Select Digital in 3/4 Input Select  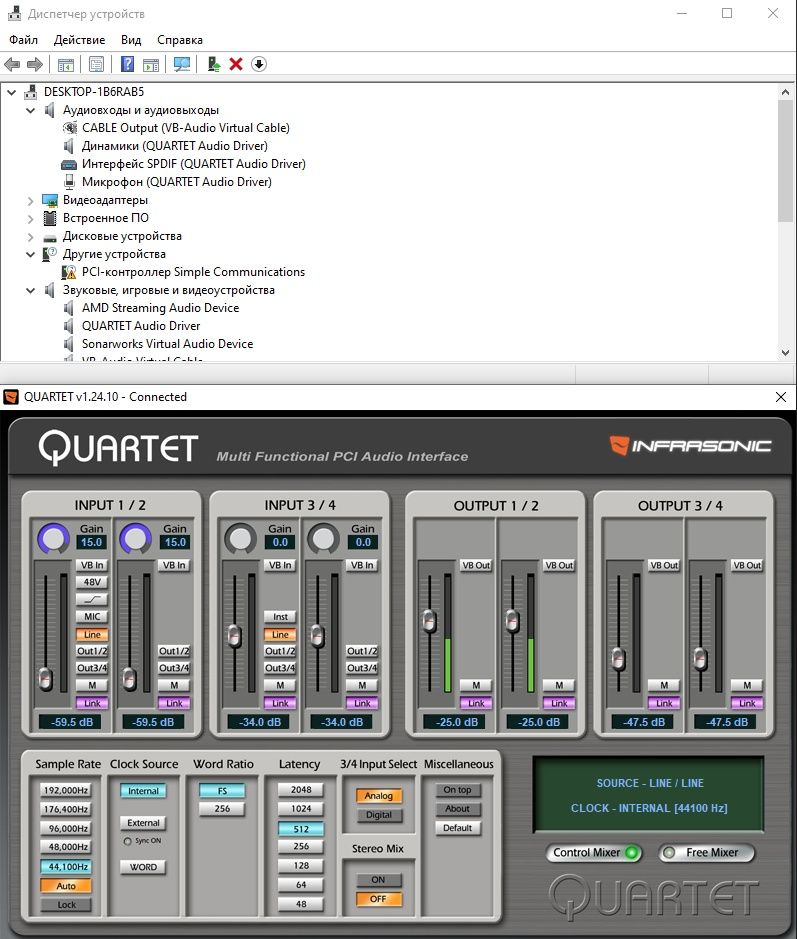(378, 815)
